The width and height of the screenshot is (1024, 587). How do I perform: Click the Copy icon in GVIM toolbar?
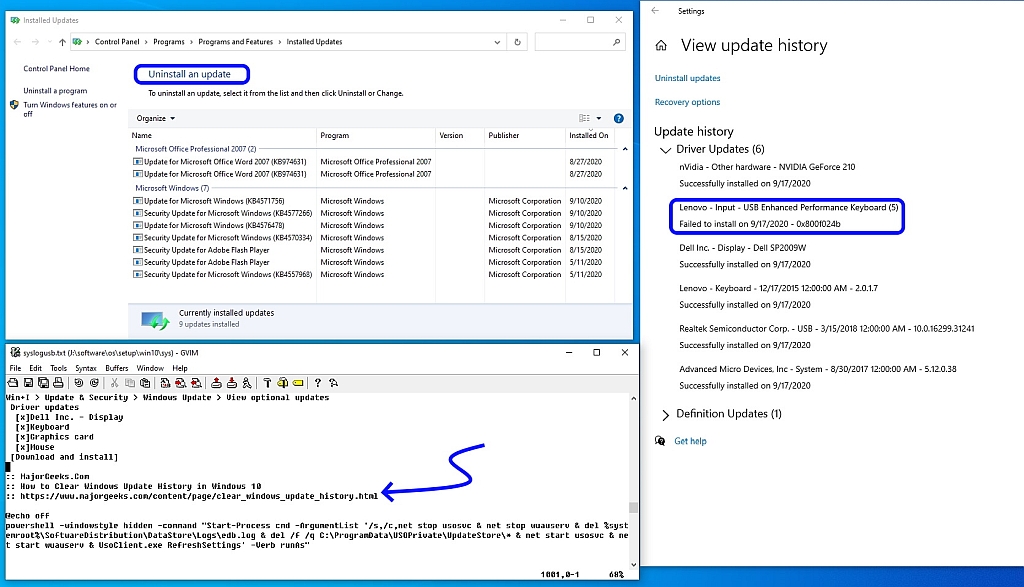click(130, 383)
